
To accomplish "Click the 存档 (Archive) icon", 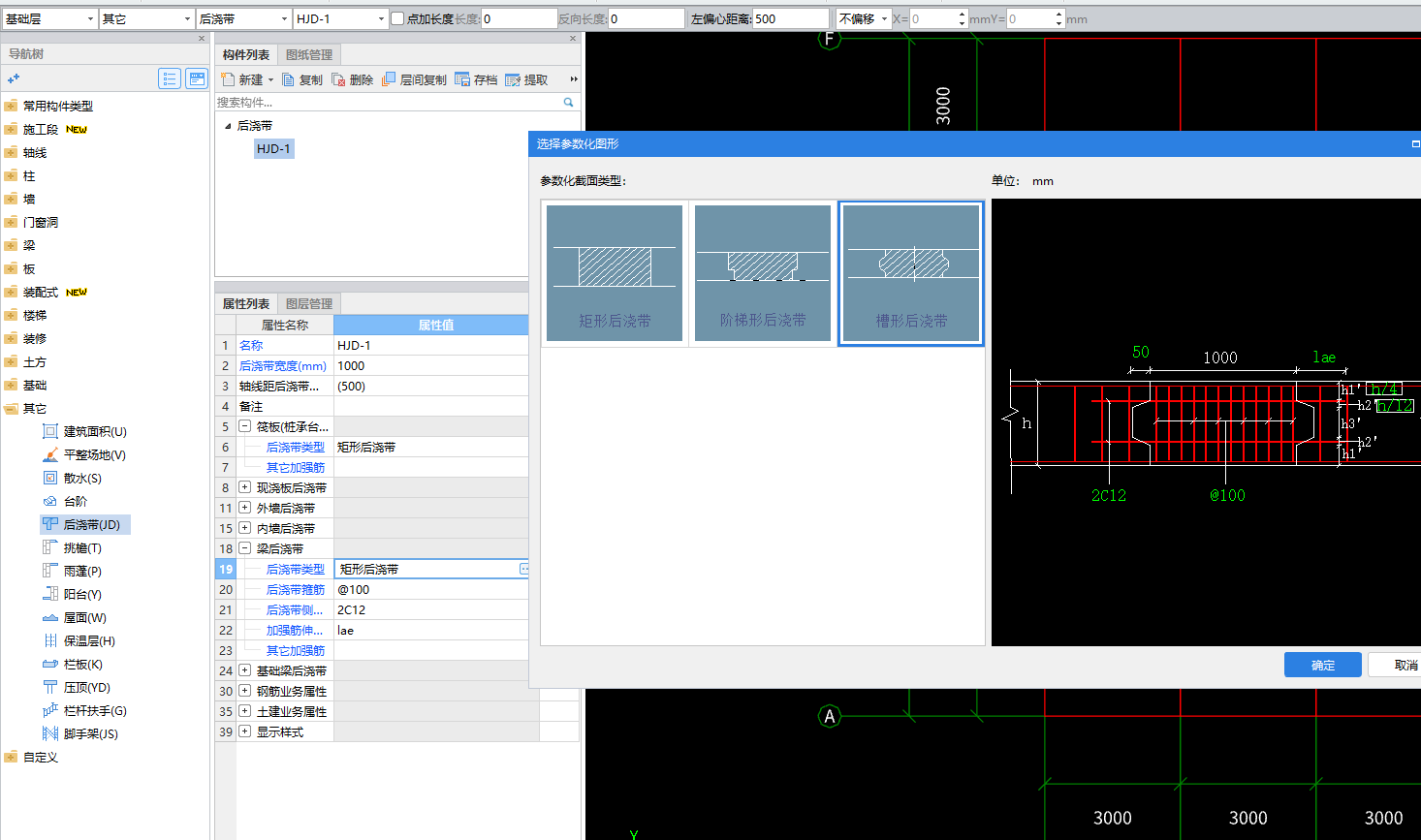I will pos(462,79).
